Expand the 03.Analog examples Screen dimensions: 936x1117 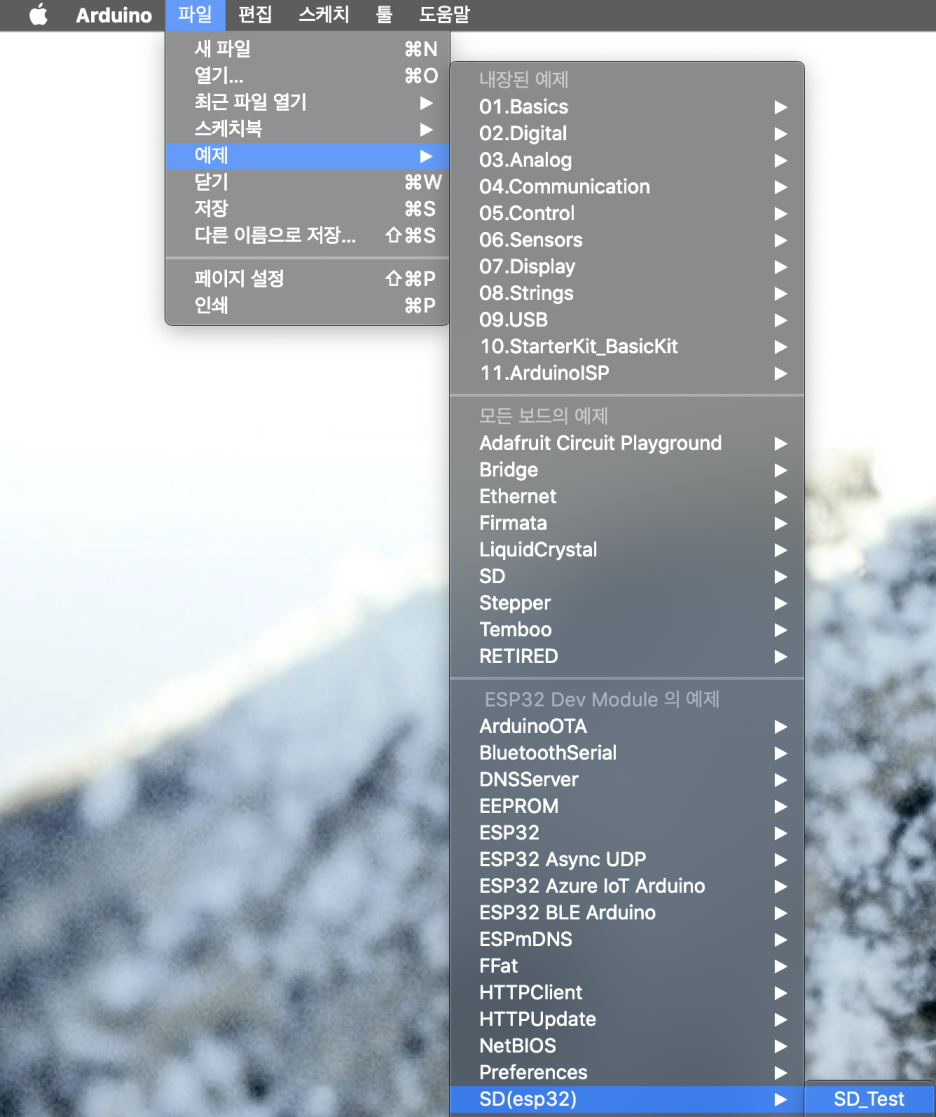click(x=627, y=160)
